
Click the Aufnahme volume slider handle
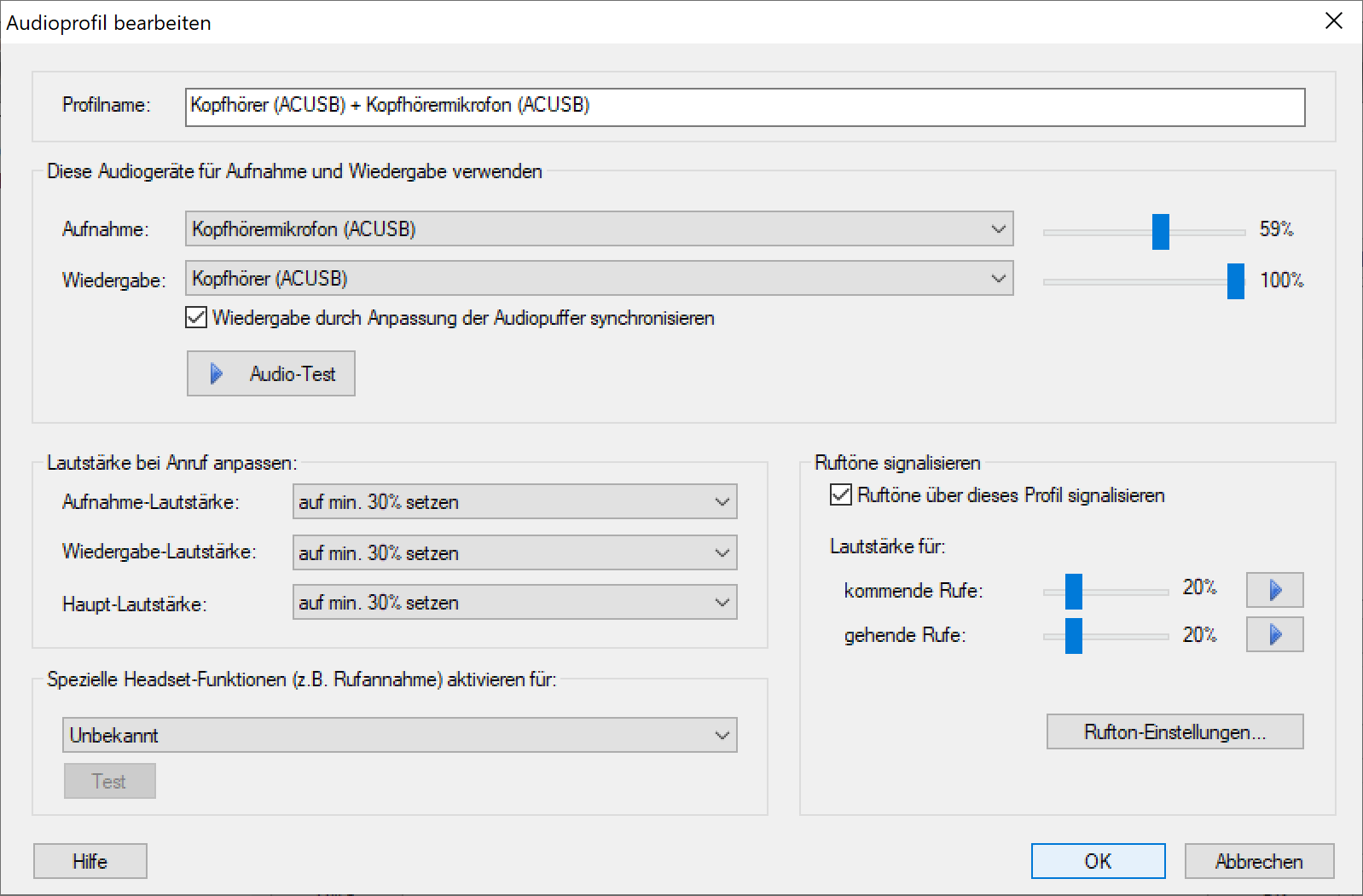pyautogui.click(x=1160, y=231)
